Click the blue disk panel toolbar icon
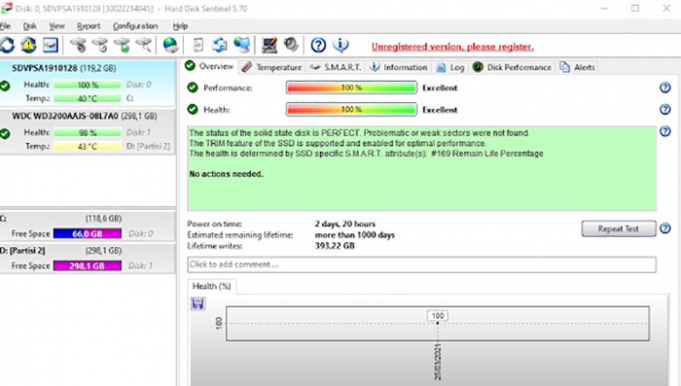This screenshot has height=386, width=681. (50, 45)
